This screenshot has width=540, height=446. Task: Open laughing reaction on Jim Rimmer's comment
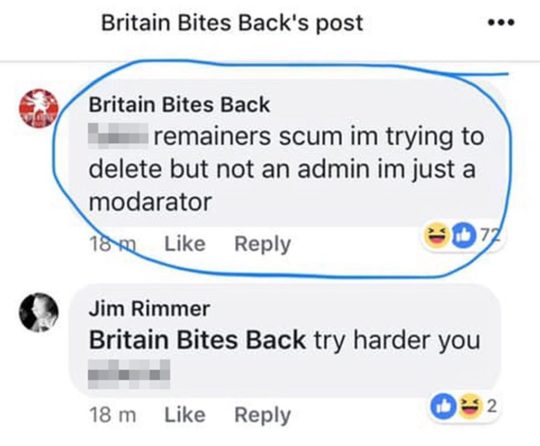click(x=470, y=406)
